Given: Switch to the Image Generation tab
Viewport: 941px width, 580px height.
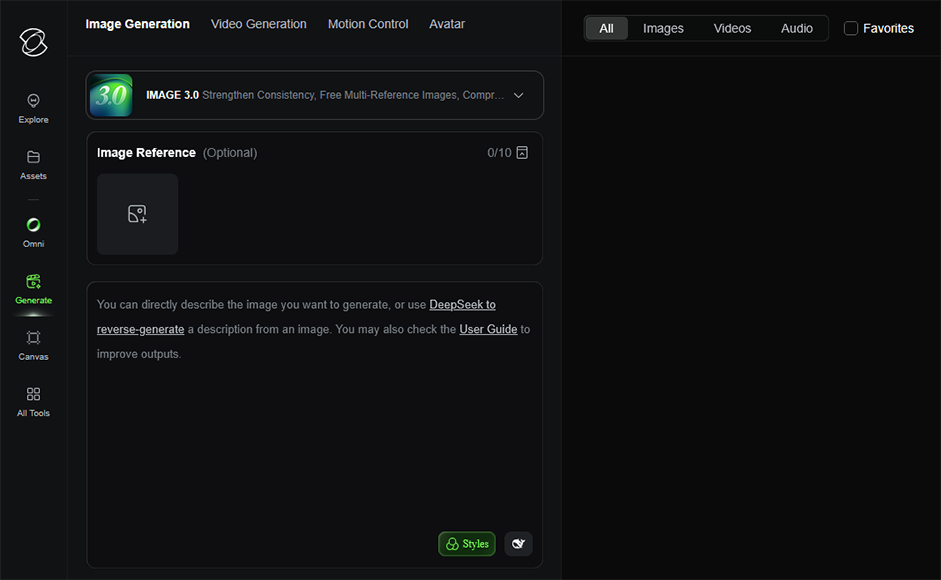Looking at the screenshot, I should 137,24.
